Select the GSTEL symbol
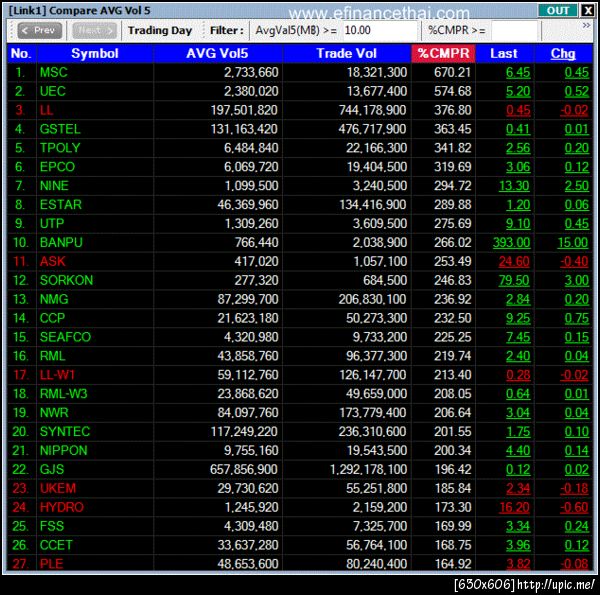 (x=60, y=129)
